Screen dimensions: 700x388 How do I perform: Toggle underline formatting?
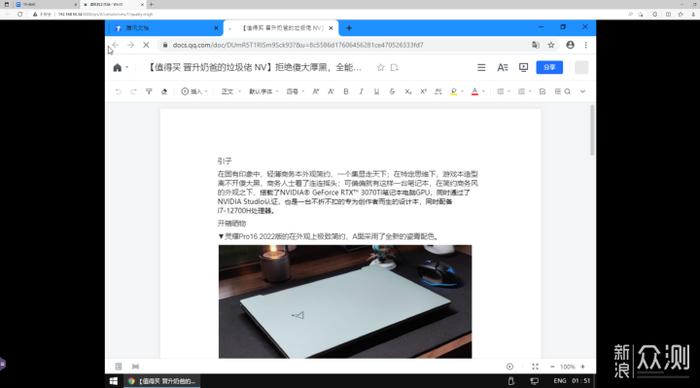tap(376, 92)
